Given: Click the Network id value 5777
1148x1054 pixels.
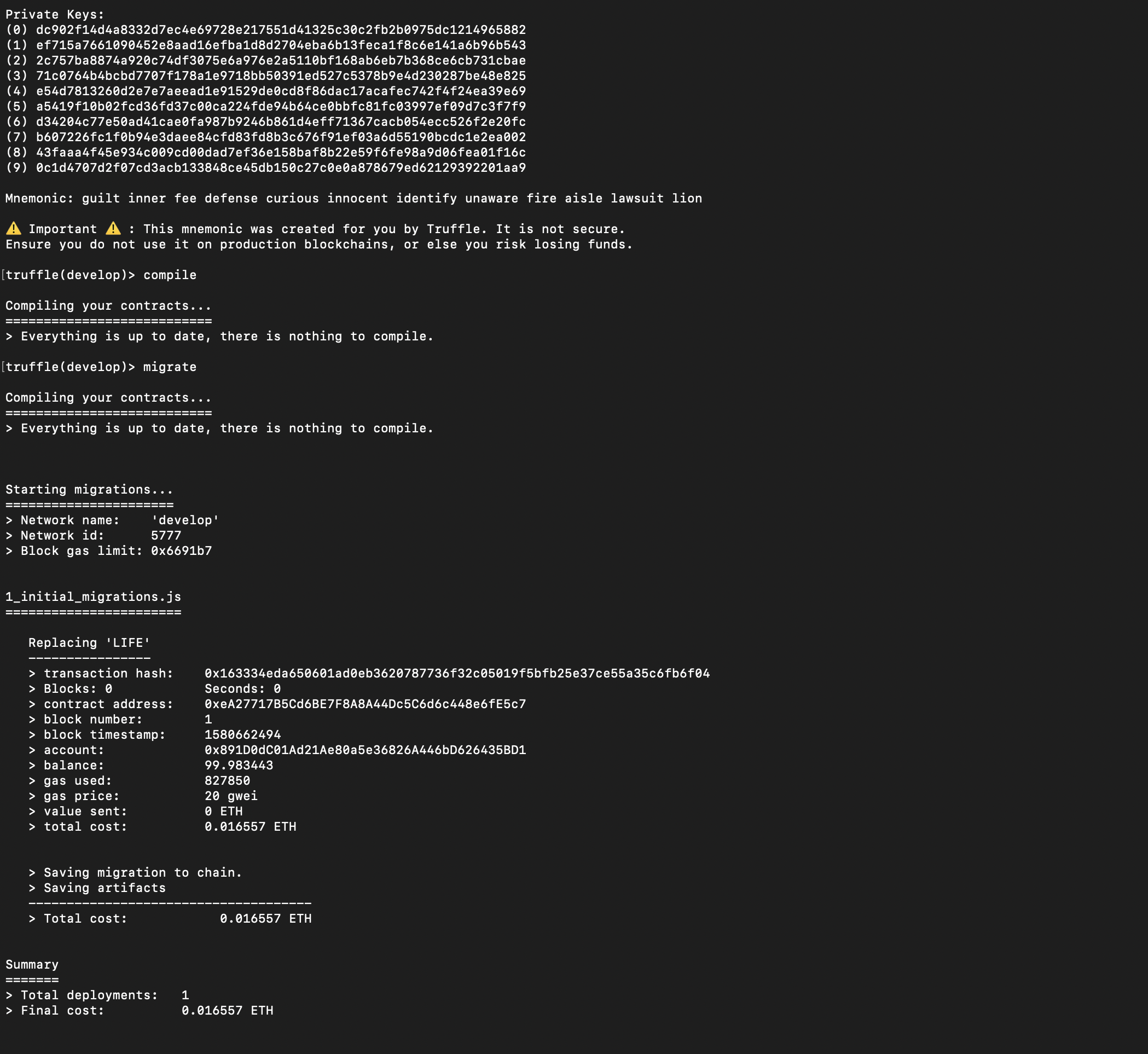Looking at the screenshot, I should point(166,536).
